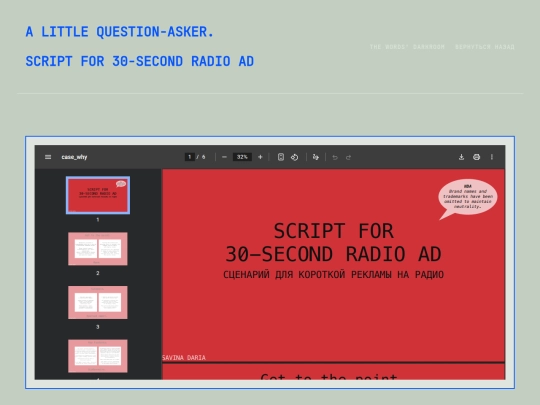Click the 32% zoom level field
The image size is (540, 405).
tap(242, 157)
